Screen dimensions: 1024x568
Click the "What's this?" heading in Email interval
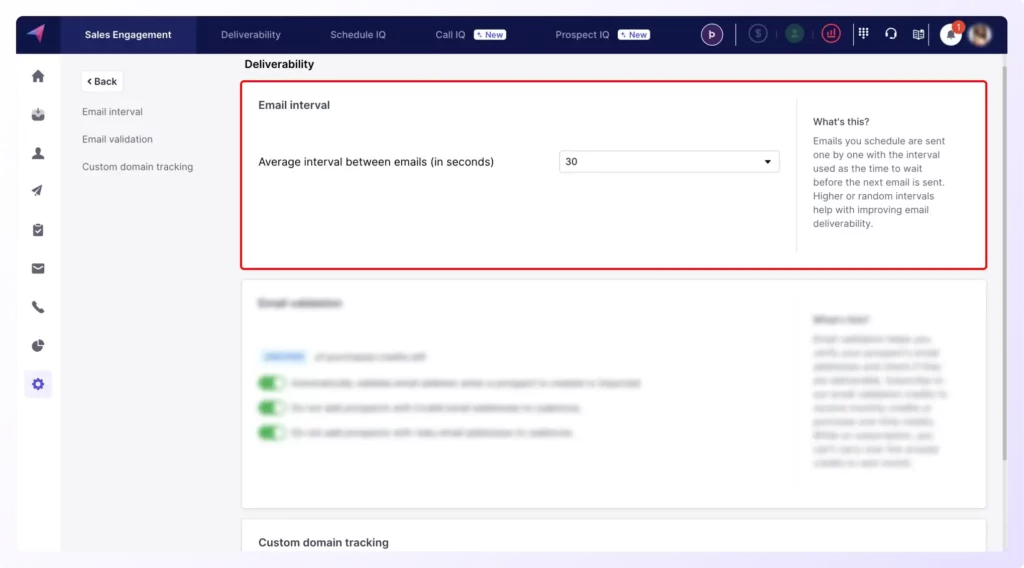pos(840,122)
